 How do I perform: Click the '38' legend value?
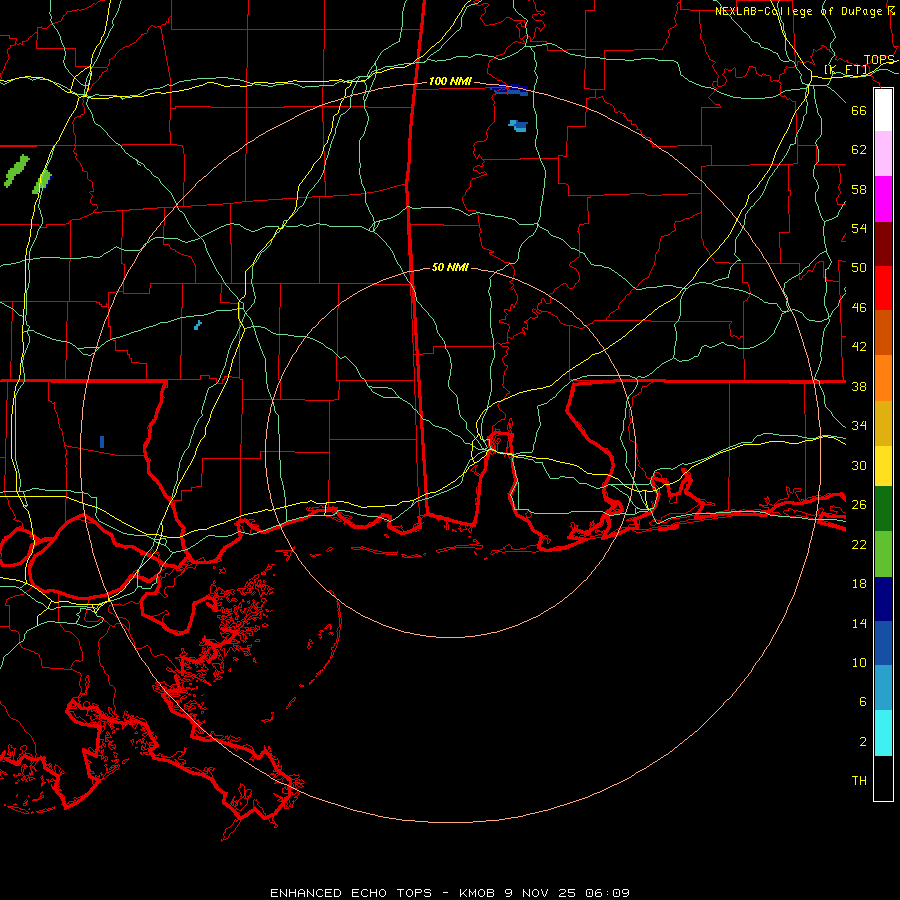[859, 386]
